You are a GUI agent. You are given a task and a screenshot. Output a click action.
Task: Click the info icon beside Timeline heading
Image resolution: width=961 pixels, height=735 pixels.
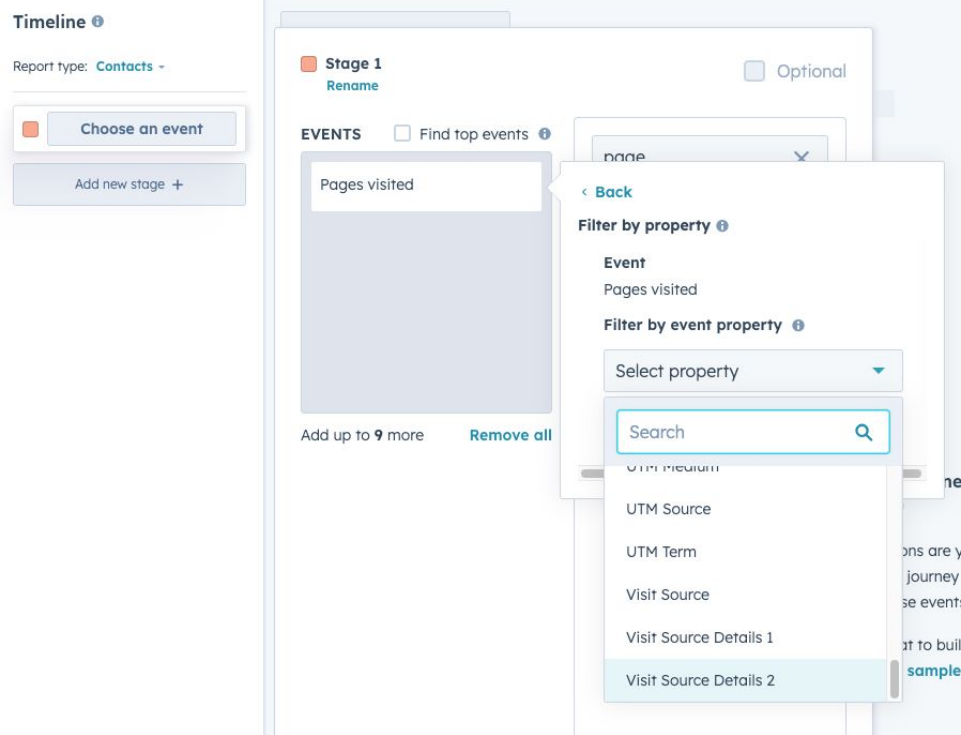click(x=97, y=21)
